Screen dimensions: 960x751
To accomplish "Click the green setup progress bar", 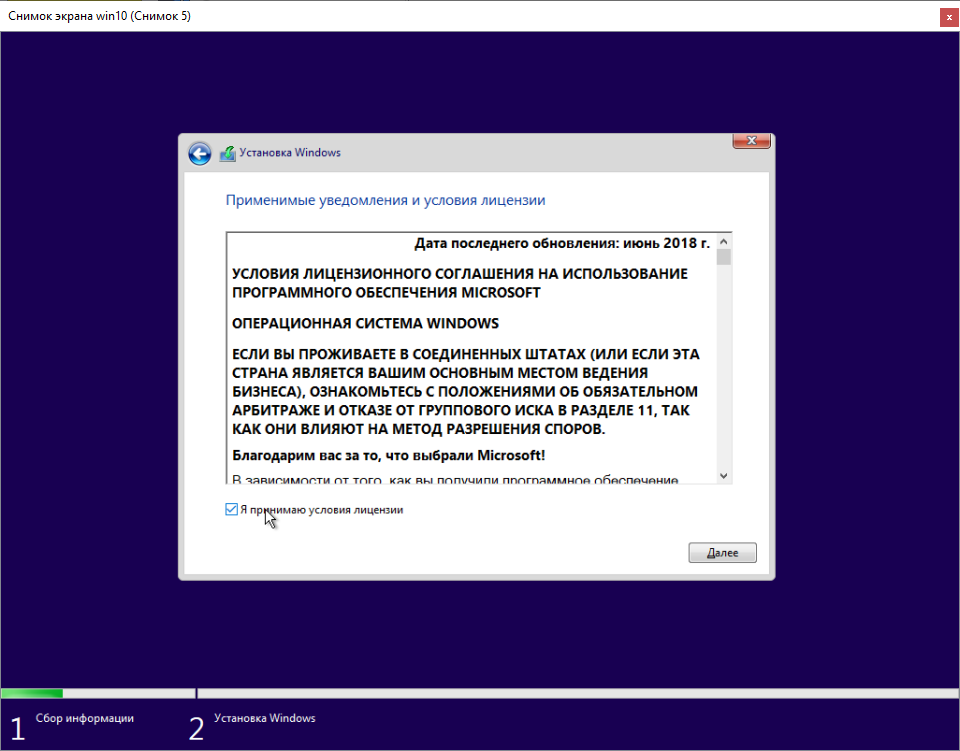I will pyautogui.click(x=32, y=693).
